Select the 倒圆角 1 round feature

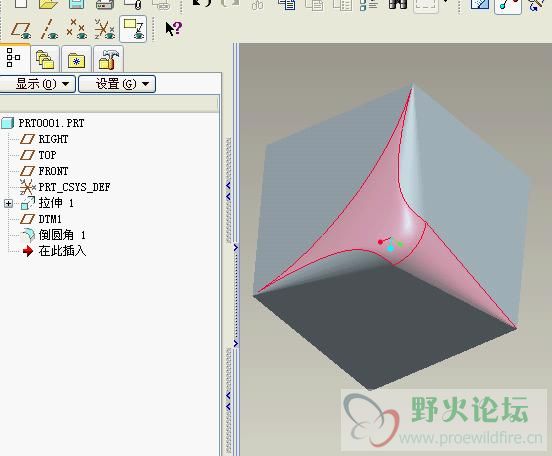[62, 235]
